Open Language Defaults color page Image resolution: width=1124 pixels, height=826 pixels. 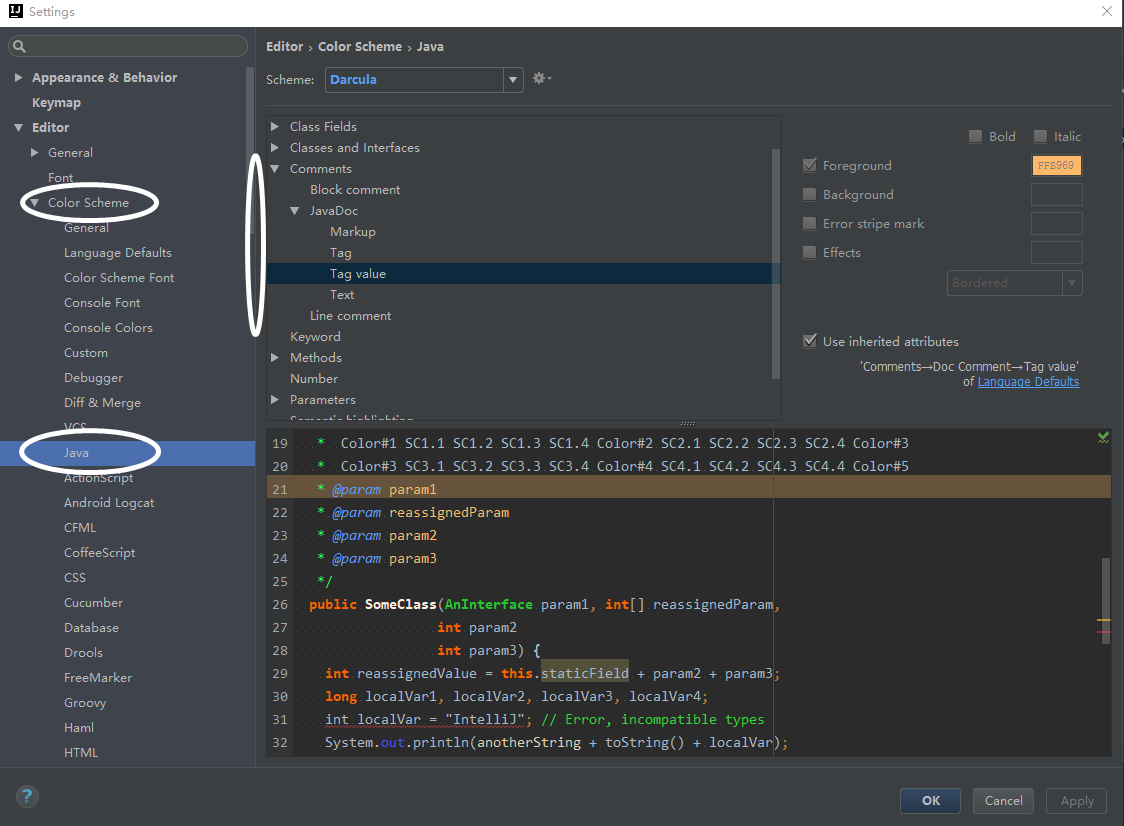tap(118, 252)
